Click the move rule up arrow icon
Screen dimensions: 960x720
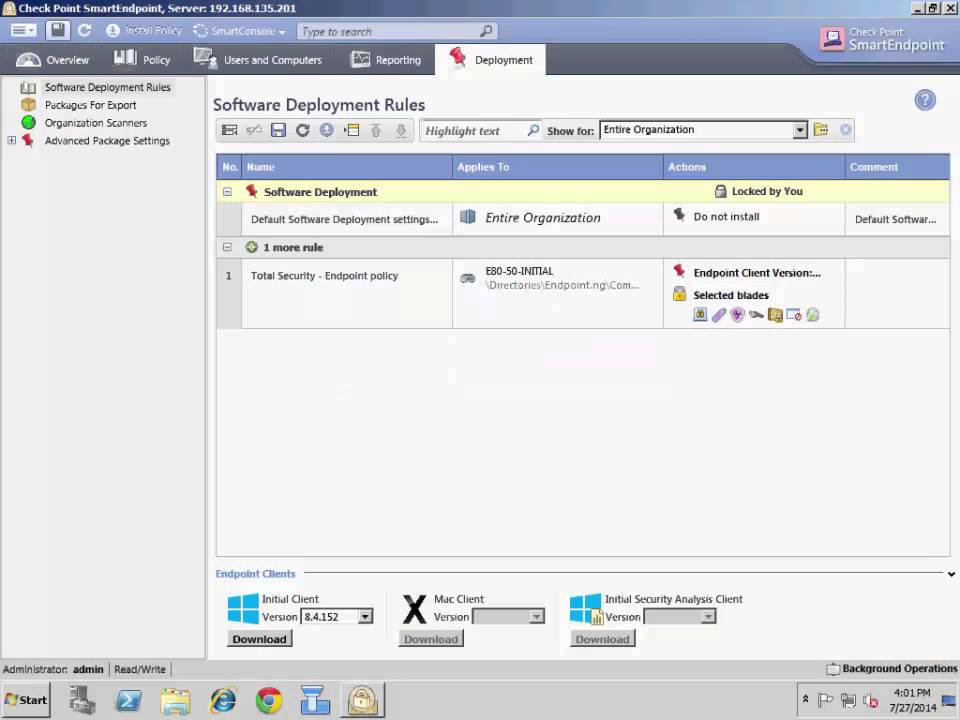pyautogui.click(x=376, y=130)
